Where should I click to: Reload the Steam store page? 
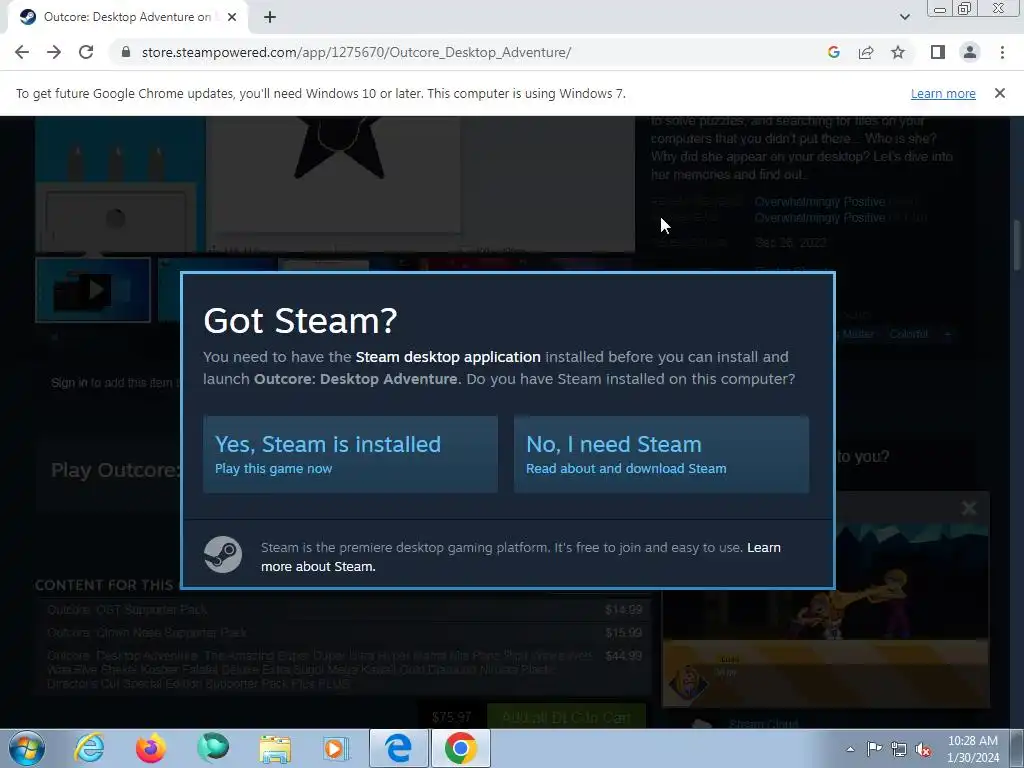(x=86, y=52)
